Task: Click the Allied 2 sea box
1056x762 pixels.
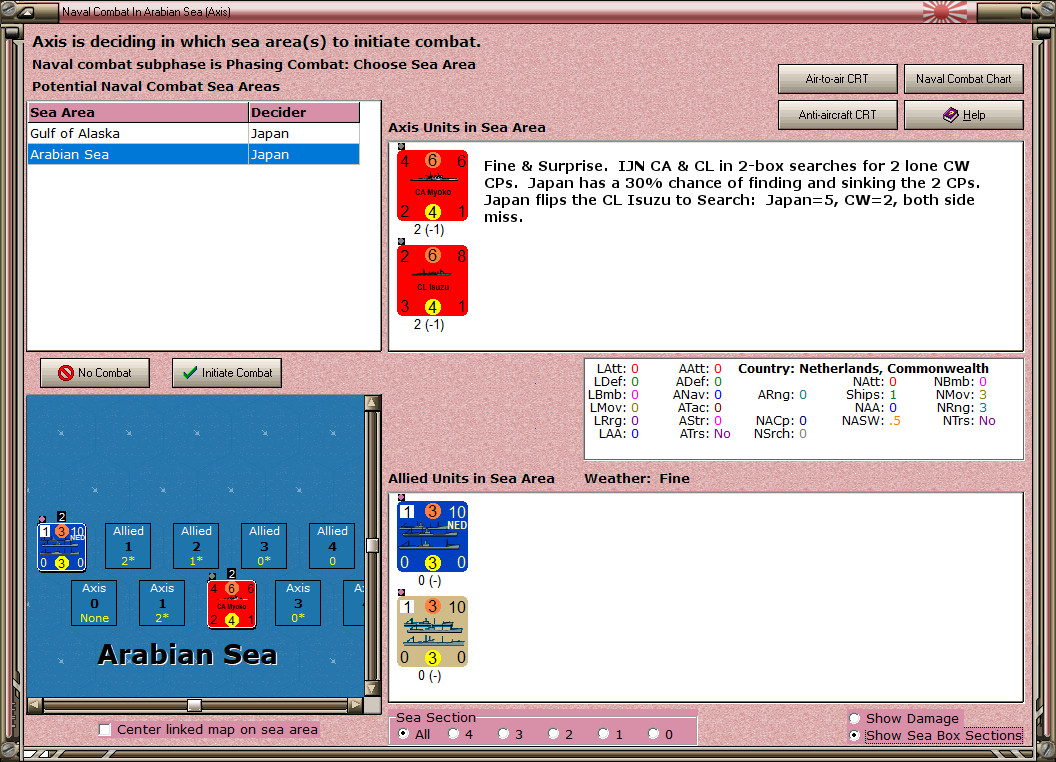Action: tap(196, 546)
